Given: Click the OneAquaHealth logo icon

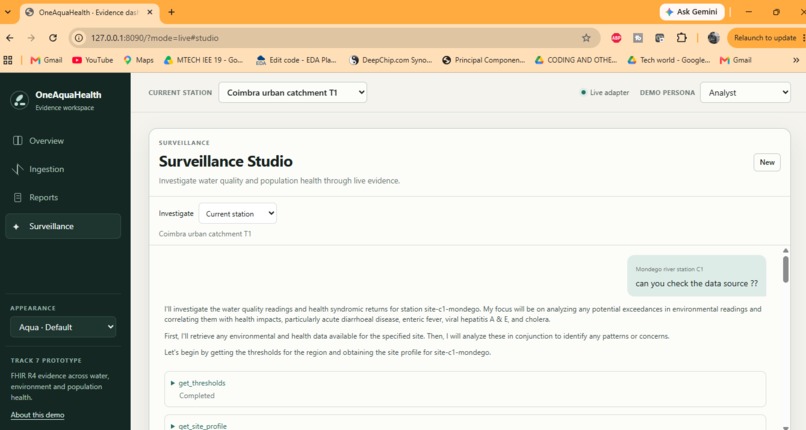Looking at the screenshot, I should pos(20,100).
